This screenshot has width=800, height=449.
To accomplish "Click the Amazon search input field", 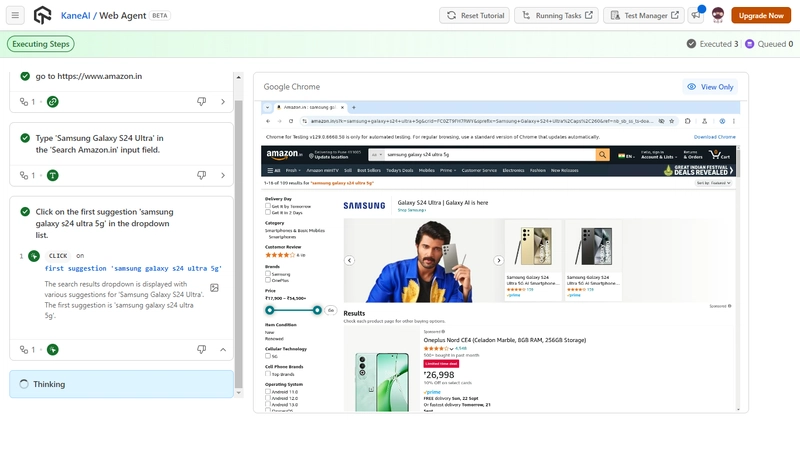I will click(x=490, y=155).
